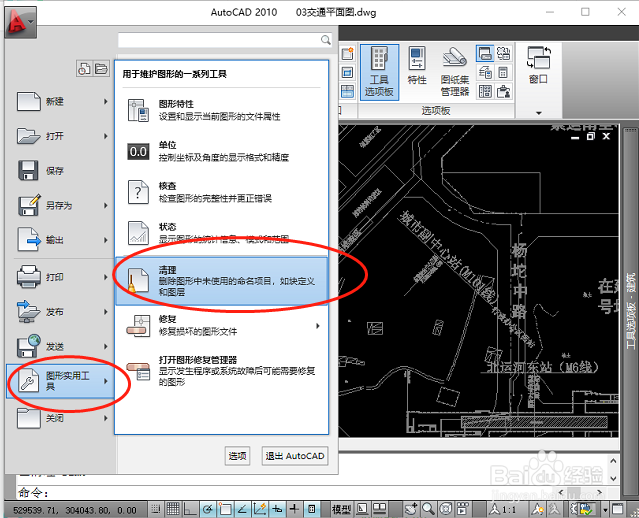This screenshot has width=639, height=518.
Task: Choose 打开图形修复管理器 entry
Action: (x=222, y=371)
